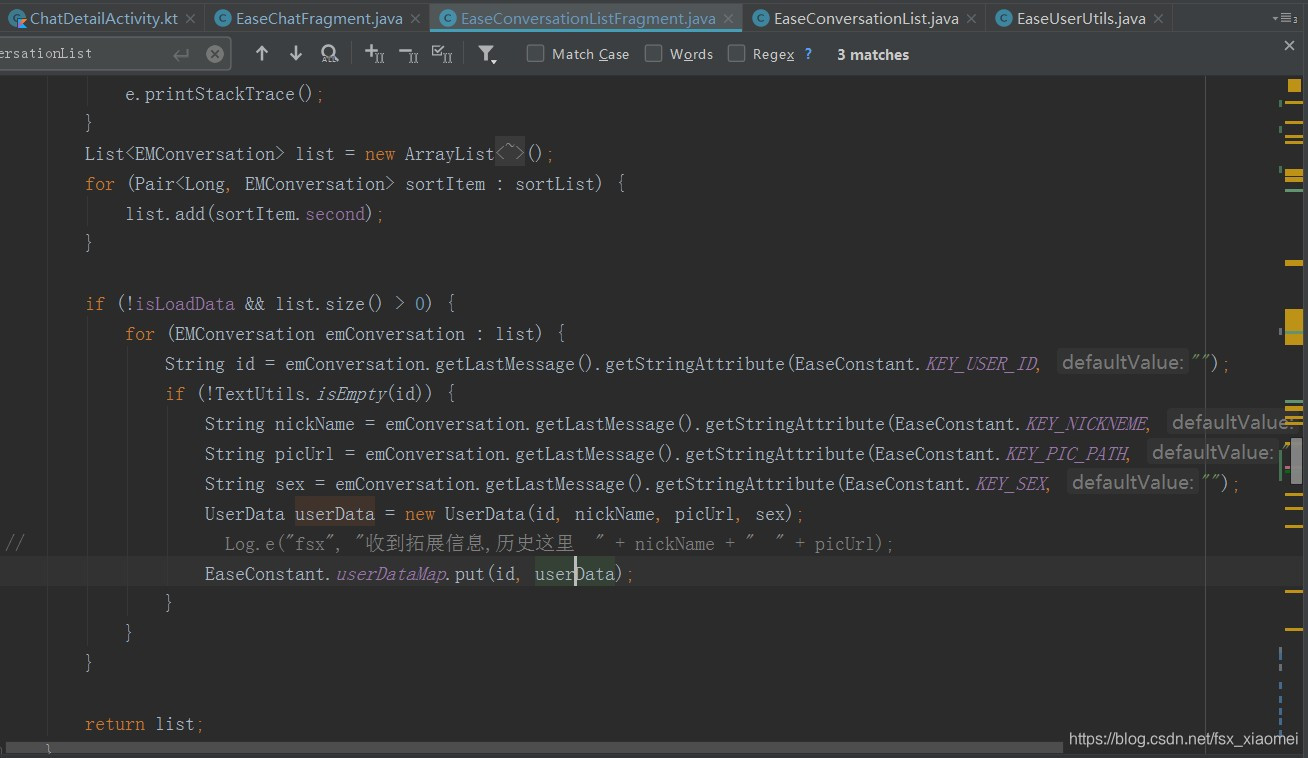Select all occurrences icon

pyautogui.click(x=442, y=54)
